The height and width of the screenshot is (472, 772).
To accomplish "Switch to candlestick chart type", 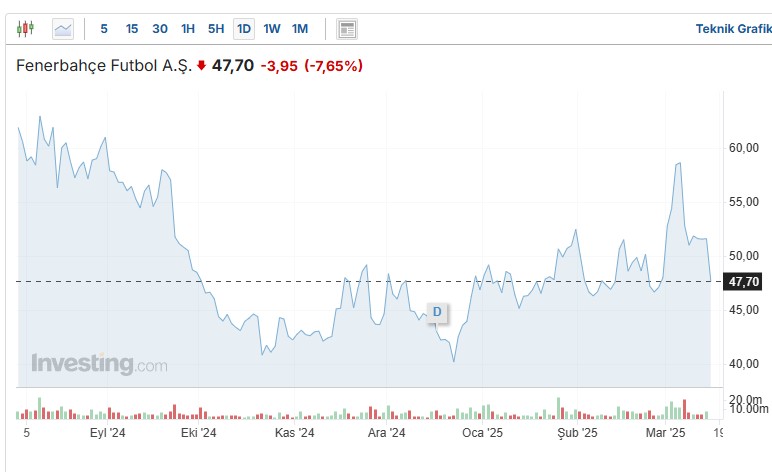I will tap(26, 29).
